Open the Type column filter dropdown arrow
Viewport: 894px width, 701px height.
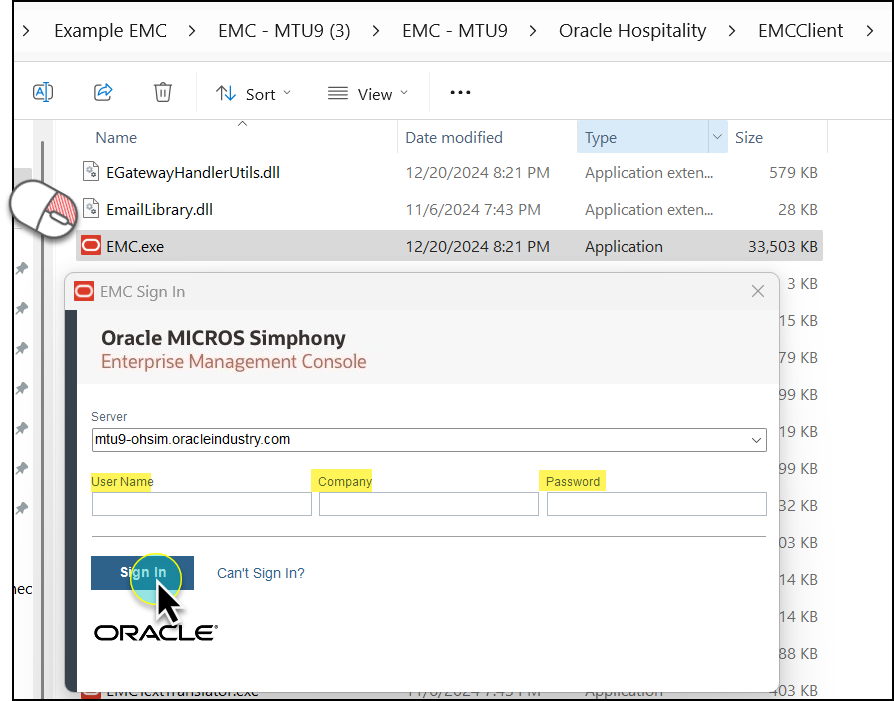point(716,138)
